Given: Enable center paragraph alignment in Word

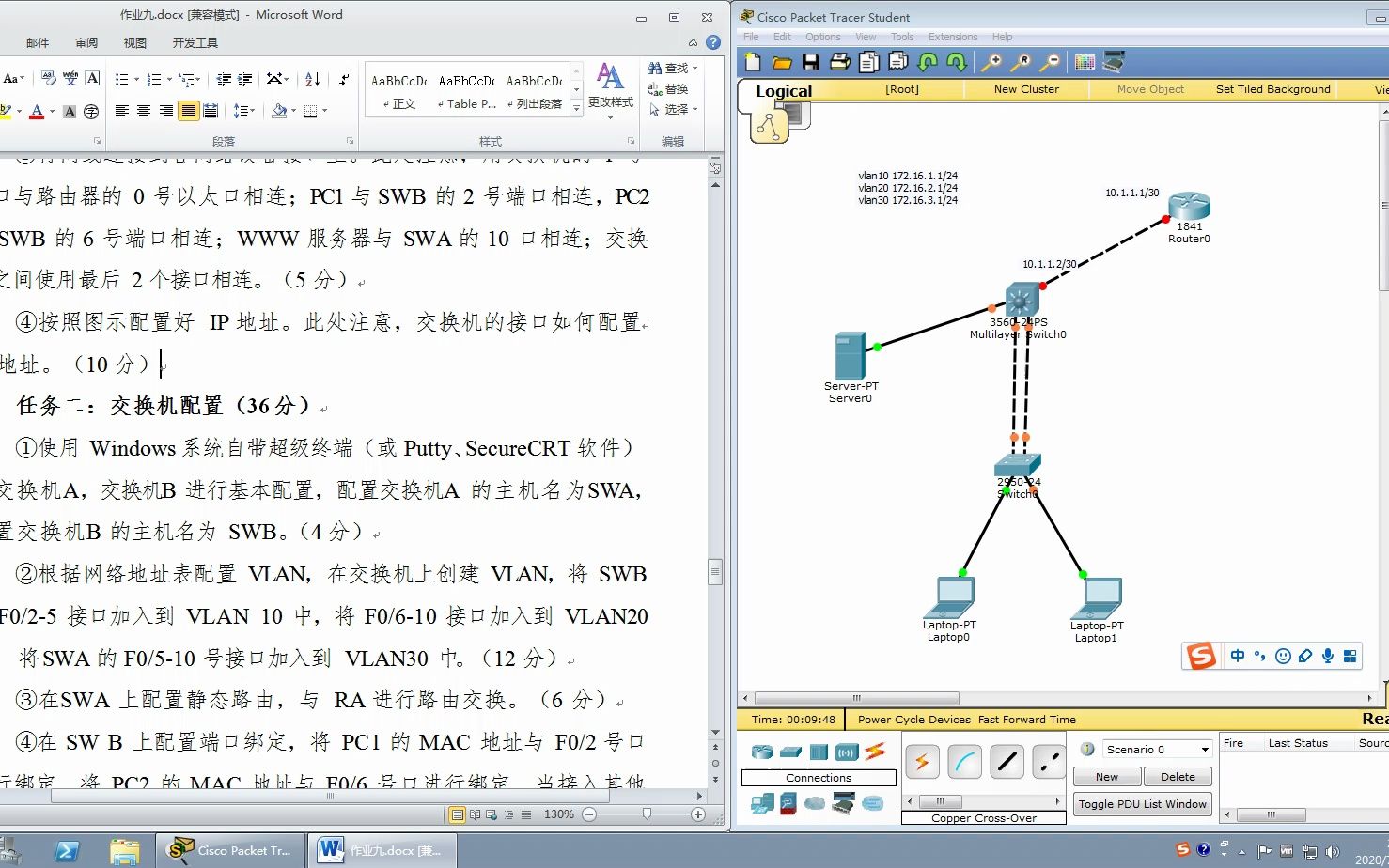Looking at the screenshot, I should [143, 111].
